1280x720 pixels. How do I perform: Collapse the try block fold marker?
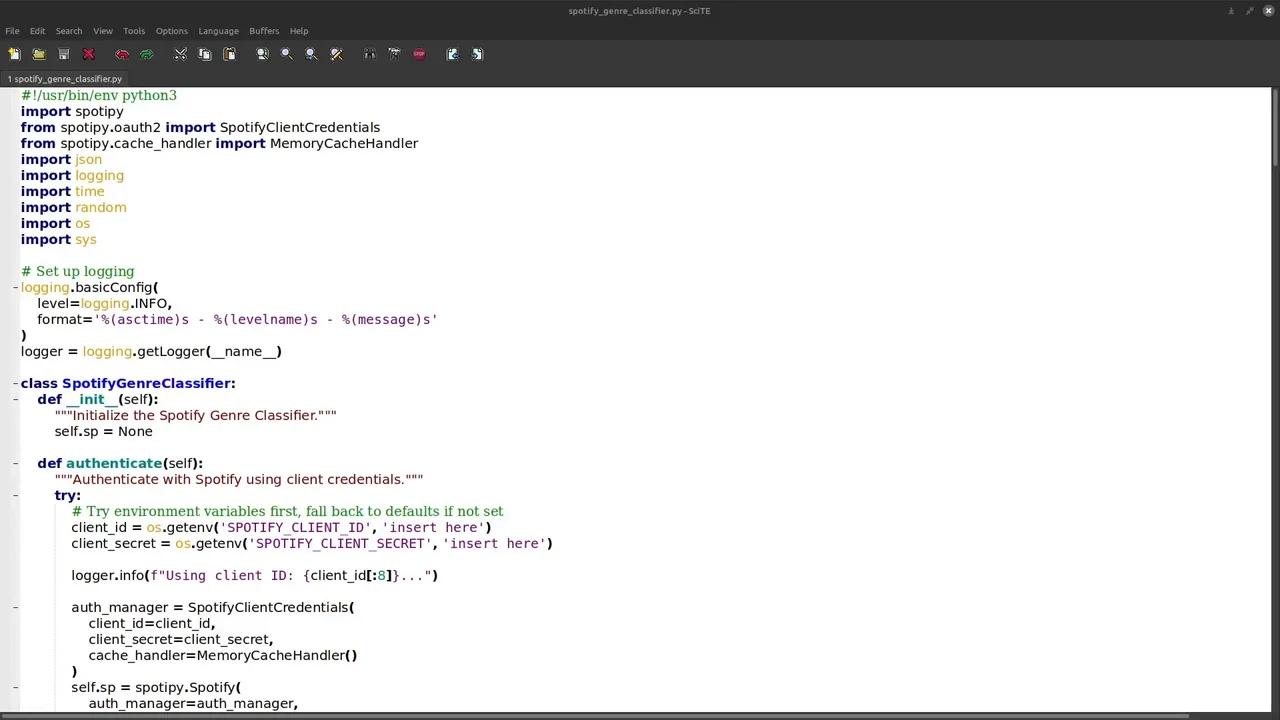tap(16, 496)
